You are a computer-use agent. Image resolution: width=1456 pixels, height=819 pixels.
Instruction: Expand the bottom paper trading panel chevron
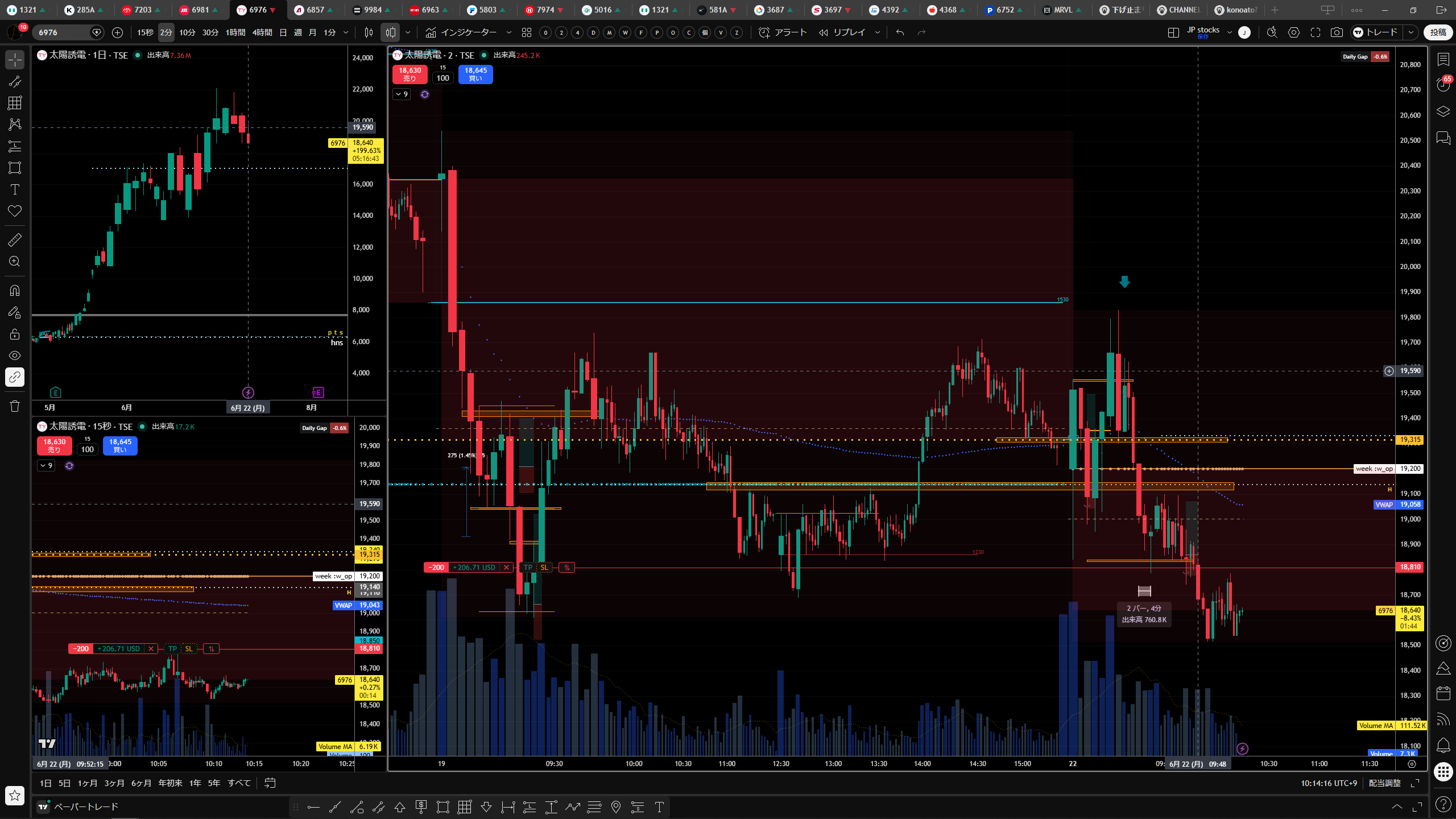[1397, 806]
